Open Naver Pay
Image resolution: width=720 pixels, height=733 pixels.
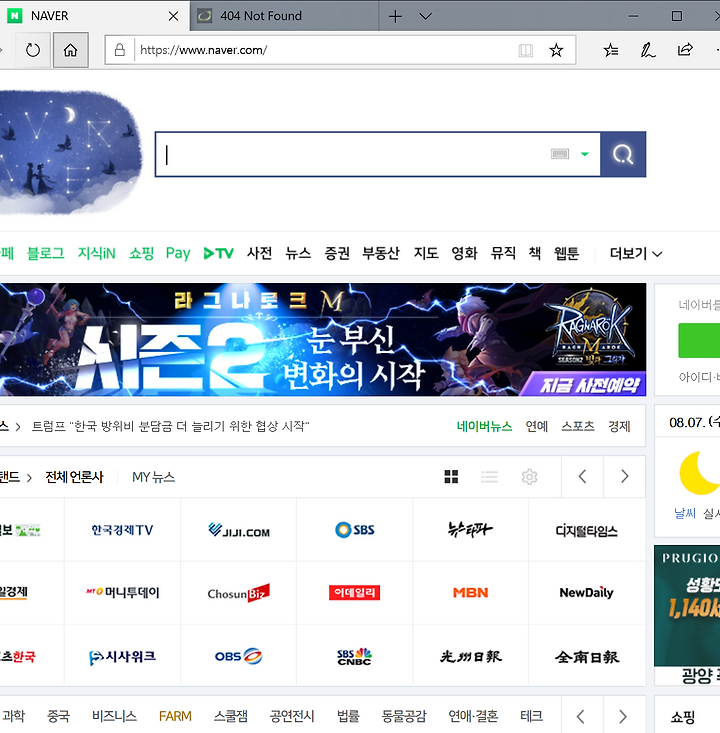pos(178,253)
